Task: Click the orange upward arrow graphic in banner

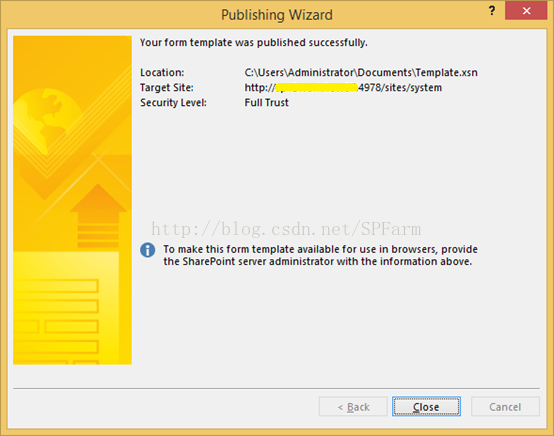Action: point(98,216)
